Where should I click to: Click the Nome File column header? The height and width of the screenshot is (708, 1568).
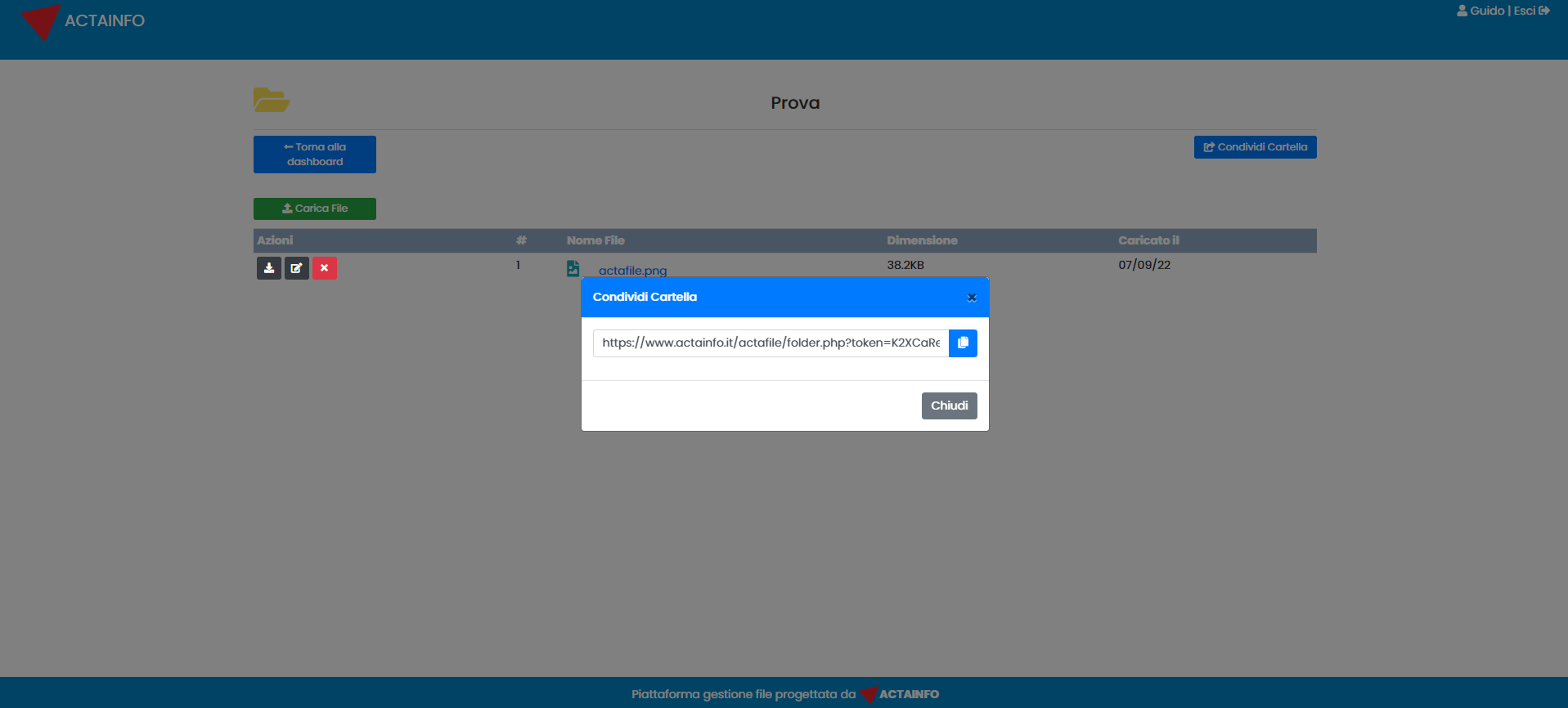pyautogui.click(x=595, y=240)
